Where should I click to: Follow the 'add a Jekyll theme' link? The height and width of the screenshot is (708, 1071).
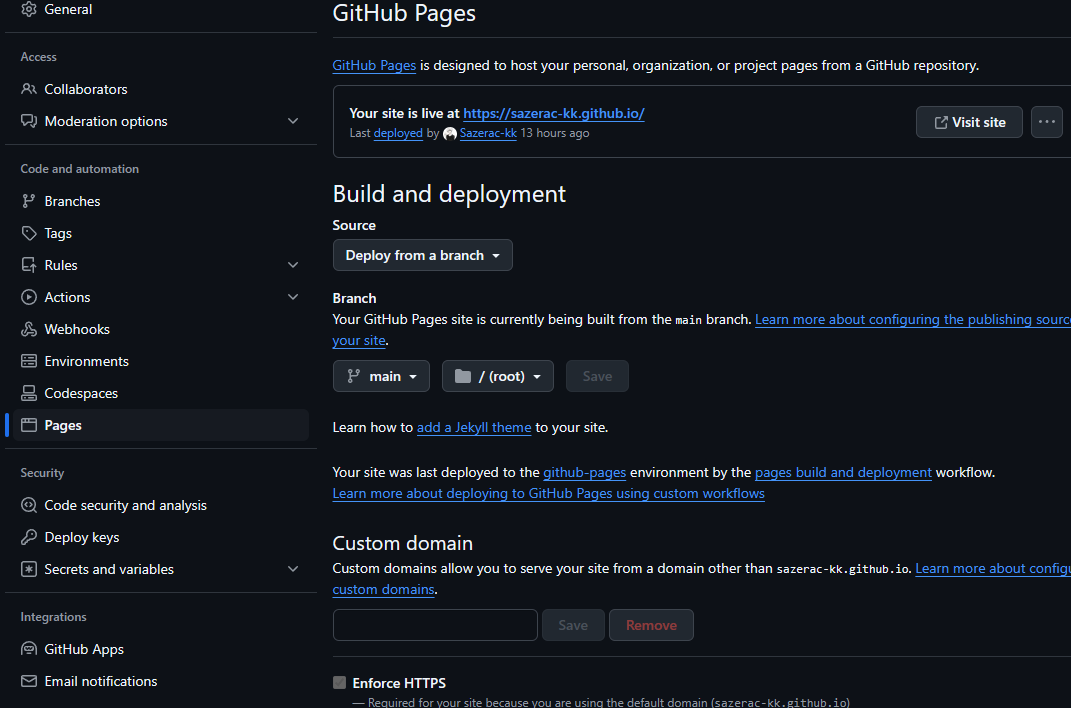pyautogui.click(x=474, y=427)
